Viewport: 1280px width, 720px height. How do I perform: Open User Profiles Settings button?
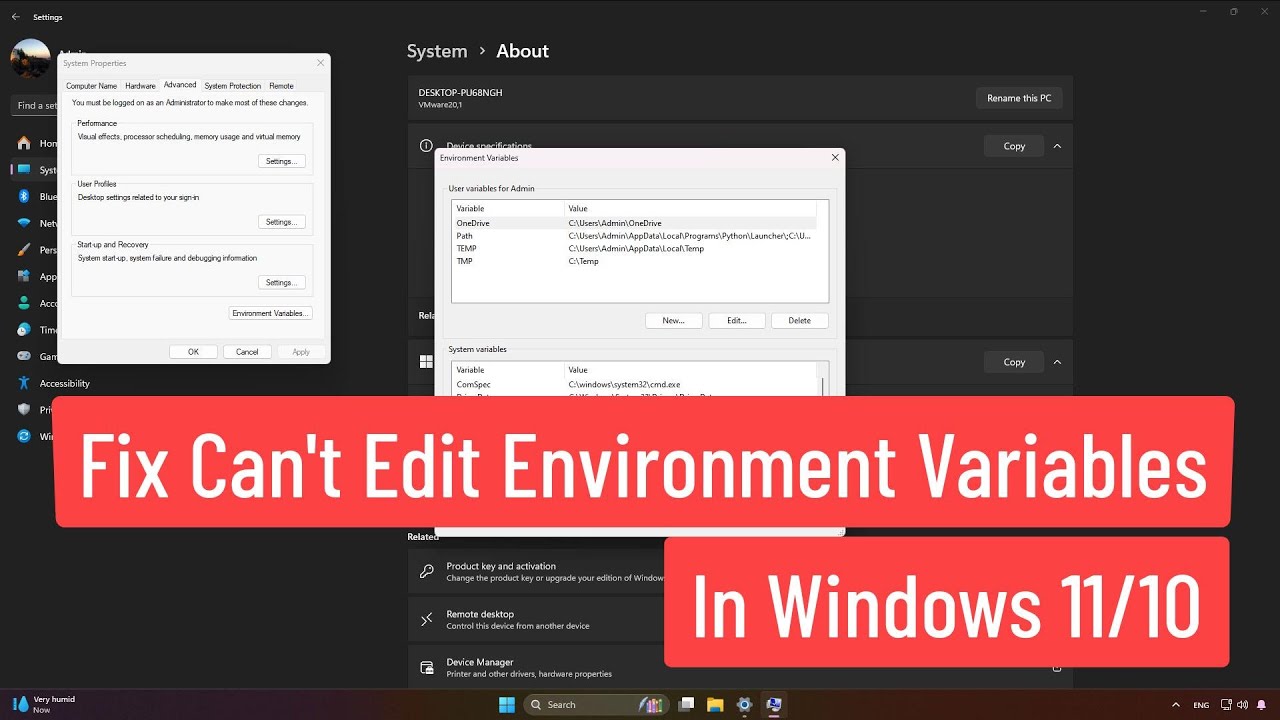[x=281, y=222]
